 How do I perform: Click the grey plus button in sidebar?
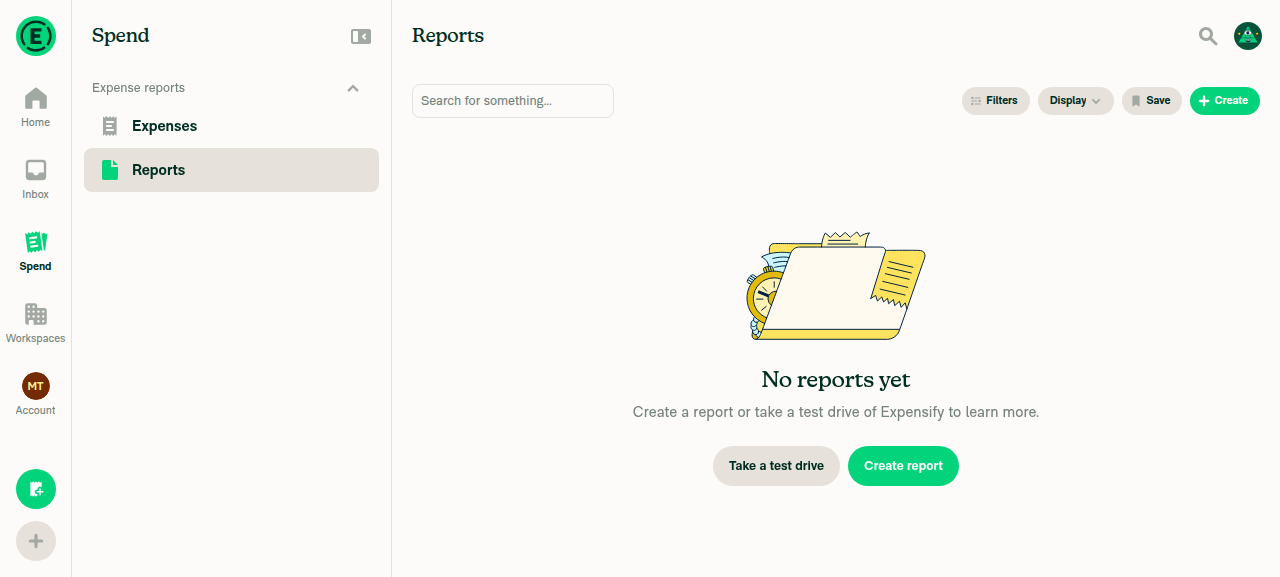click(36, 541)
